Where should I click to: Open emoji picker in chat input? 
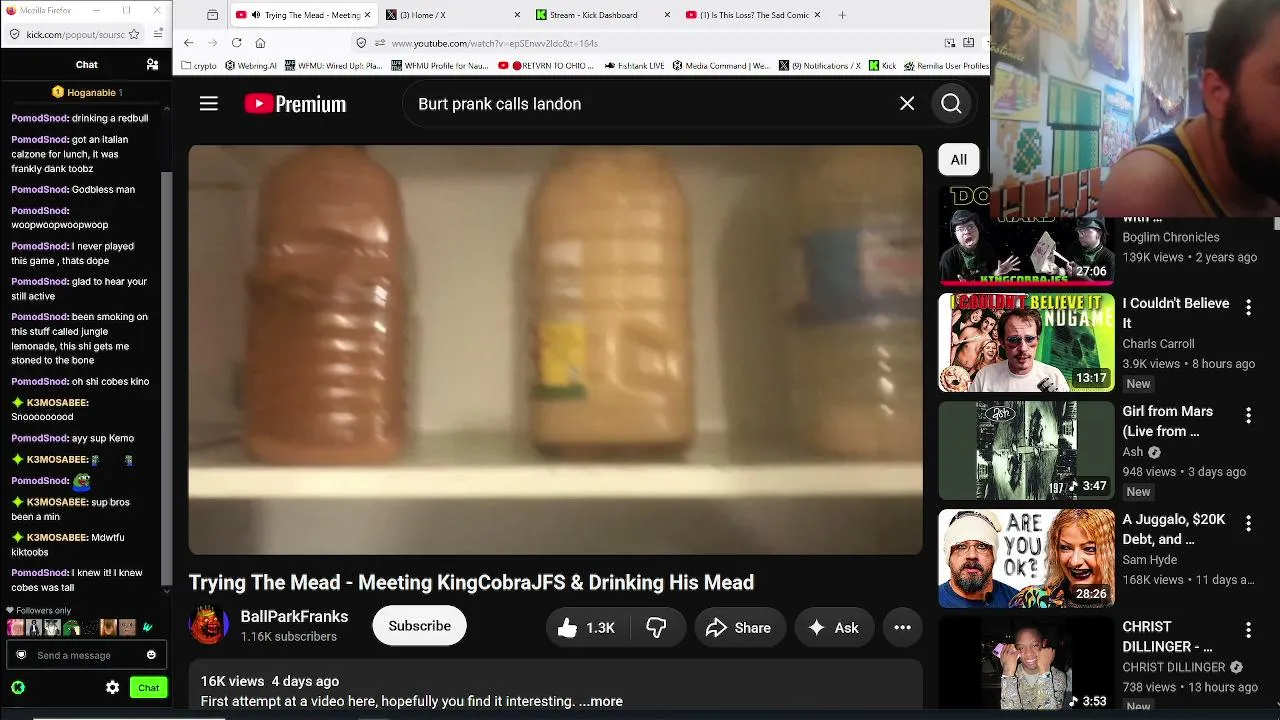pos(151,655)
